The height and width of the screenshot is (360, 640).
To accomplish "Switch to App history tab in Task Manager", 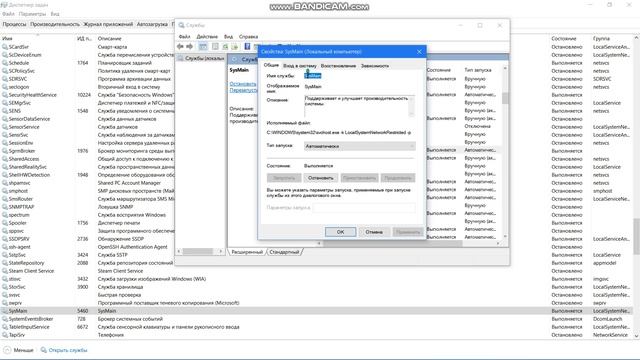I will [108, 24].
